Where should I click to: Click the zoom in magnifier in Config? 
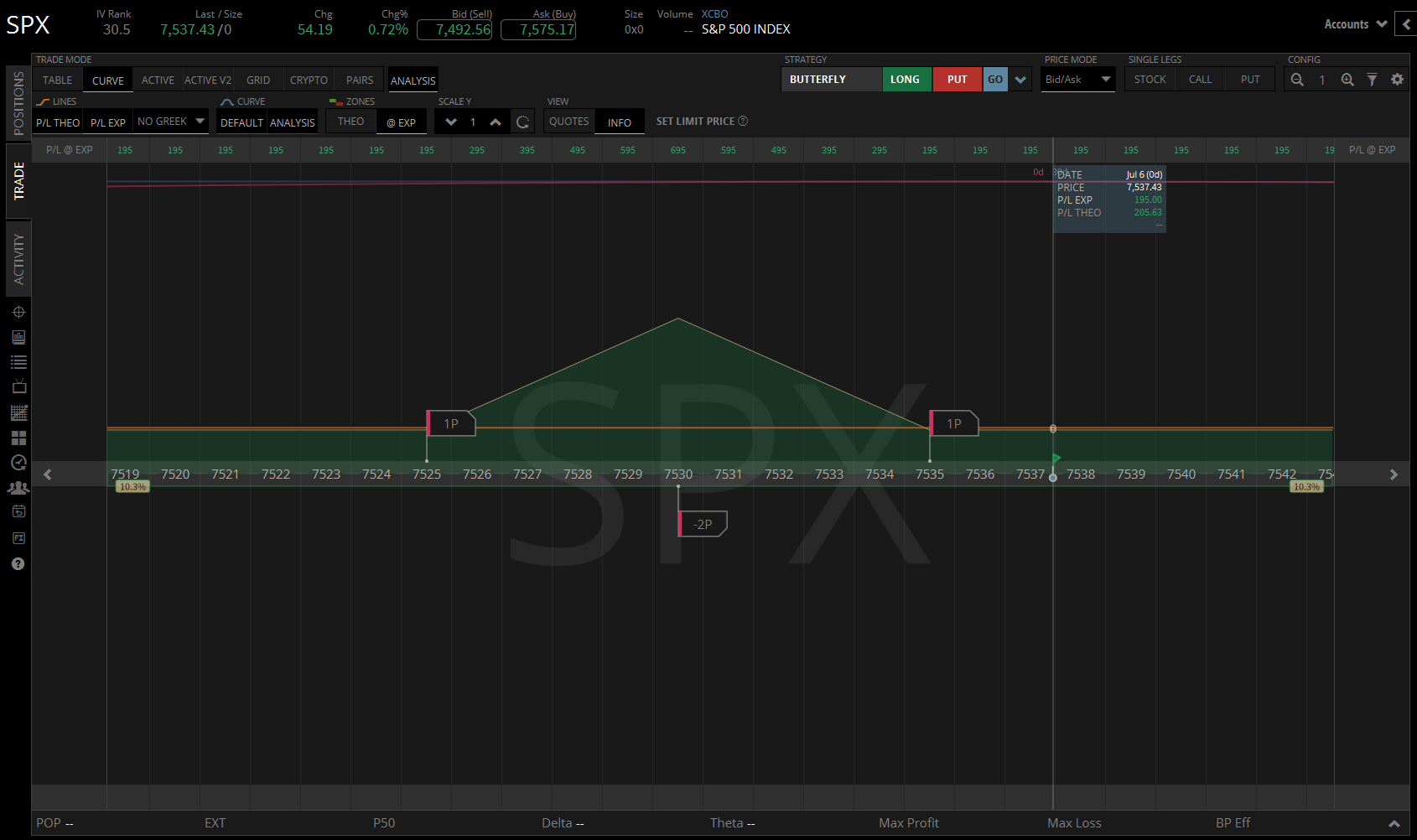point(1347,80)
